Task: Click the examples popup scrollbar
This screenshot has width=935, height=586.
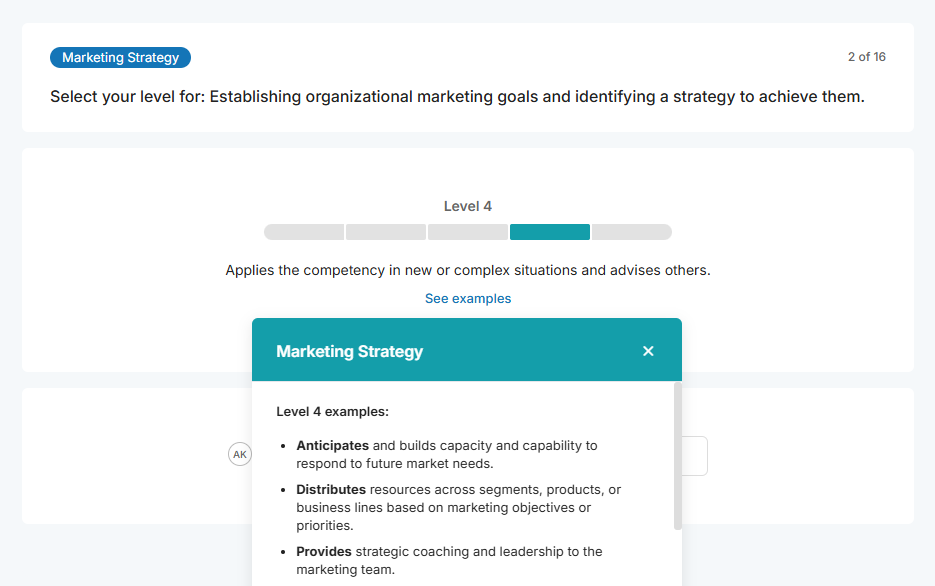Action: click(x=678, y=455)
